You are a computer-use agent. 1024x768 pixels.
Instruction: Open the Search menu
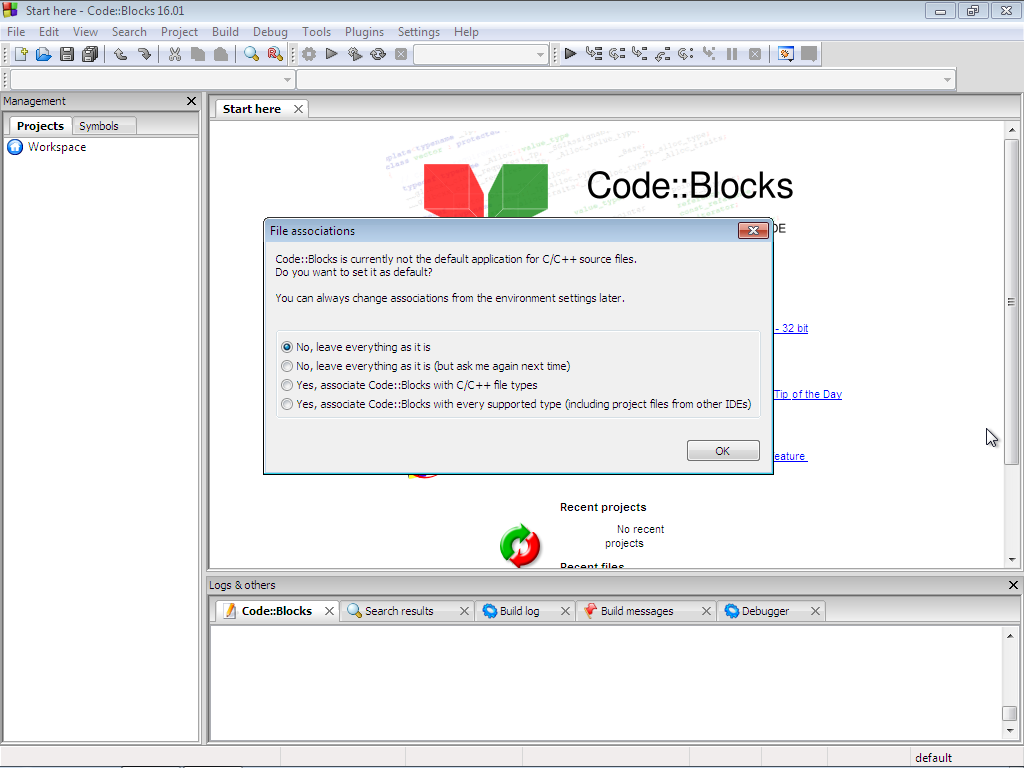[129, 32]
